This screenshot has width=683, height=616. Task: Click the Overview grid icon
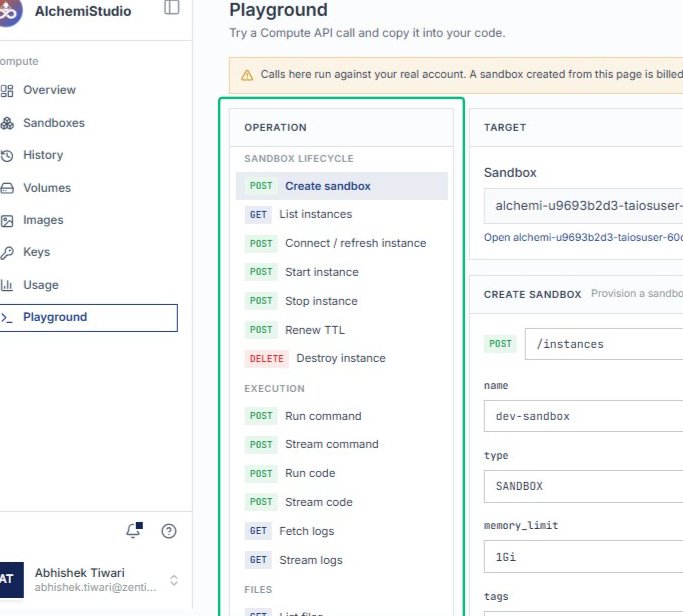(7, 91)
